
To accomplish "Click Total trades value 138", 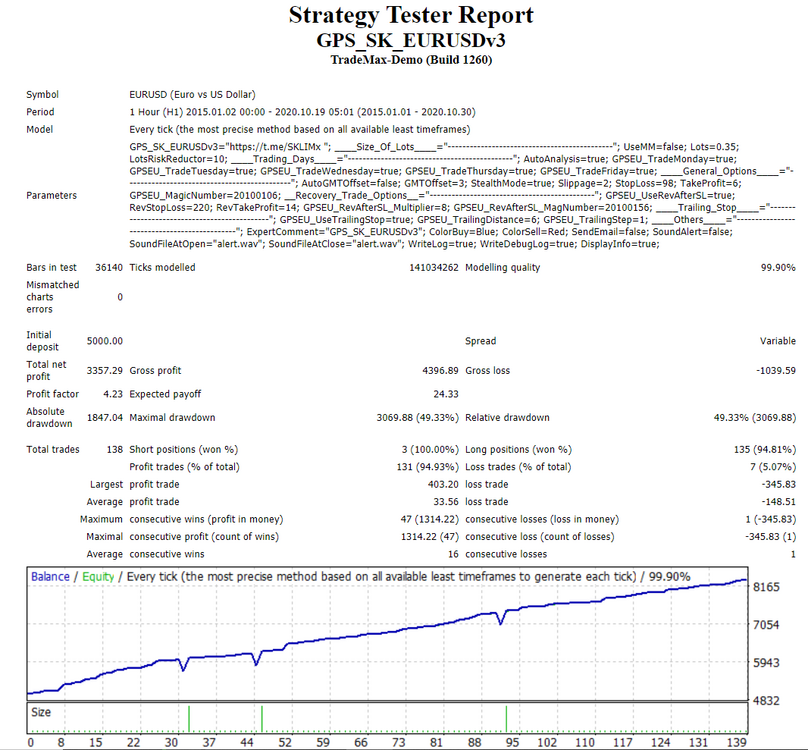I will tap(114, 449).
